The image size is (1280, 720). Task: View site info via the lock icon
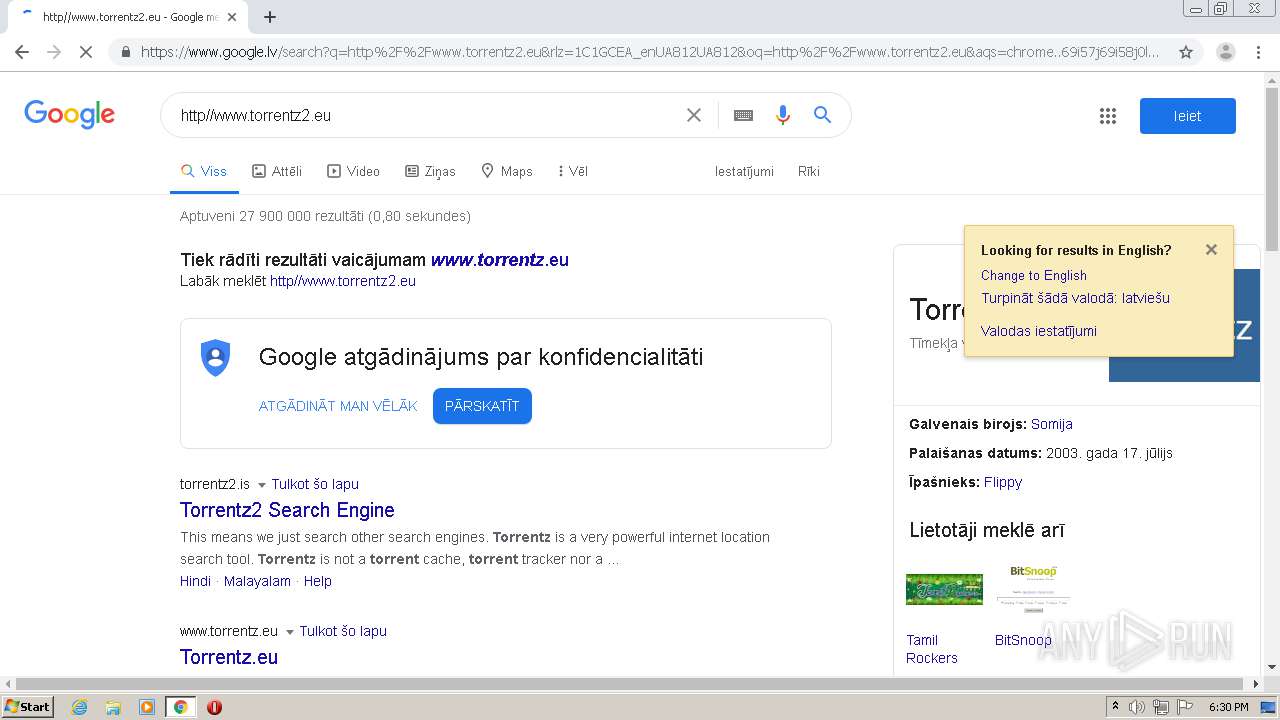tap(126, 52)
